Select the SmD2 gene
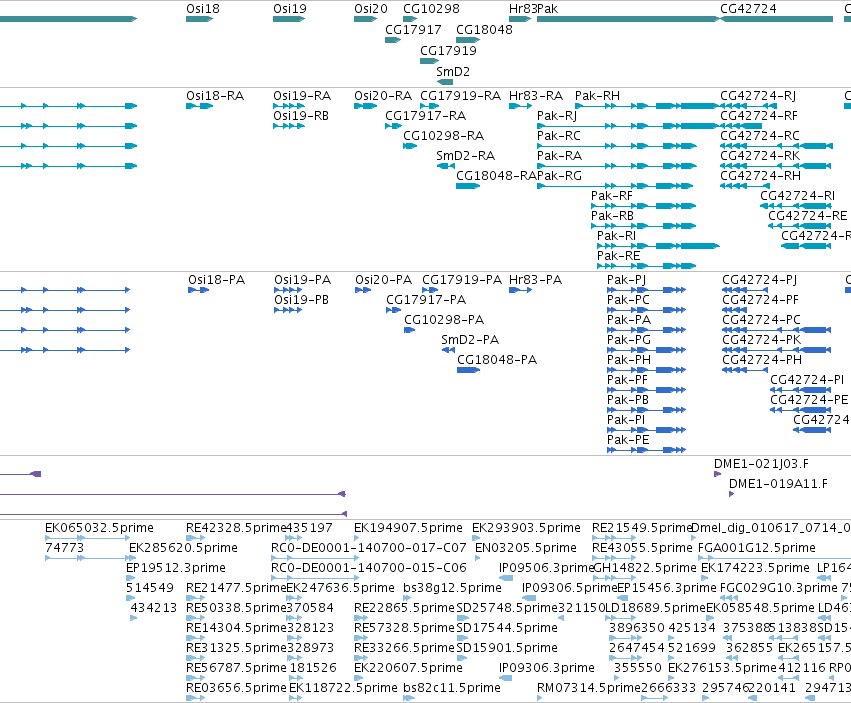Viewport: 851px width, 703px height. [x=444, y=82]
